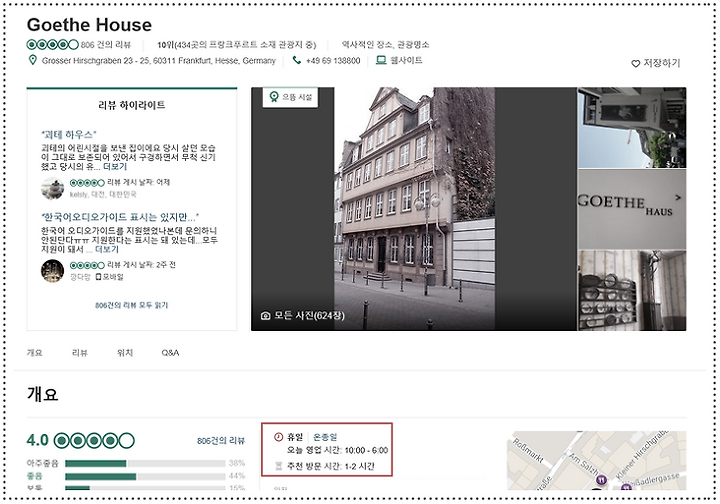720x504 pixels.
Task: Click the camera icon beside 모든 사진
Action: [265, 316]
